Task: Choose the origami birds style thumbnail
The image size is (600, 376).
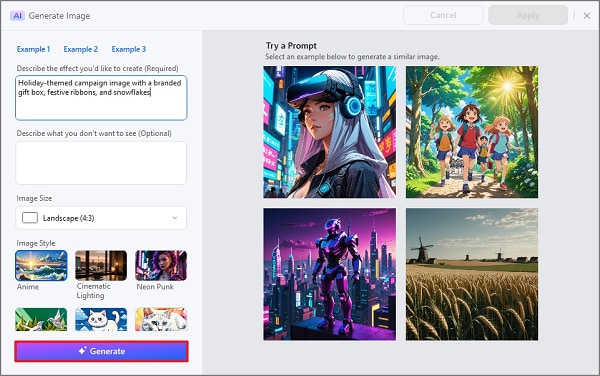Action: pos(41,319)
